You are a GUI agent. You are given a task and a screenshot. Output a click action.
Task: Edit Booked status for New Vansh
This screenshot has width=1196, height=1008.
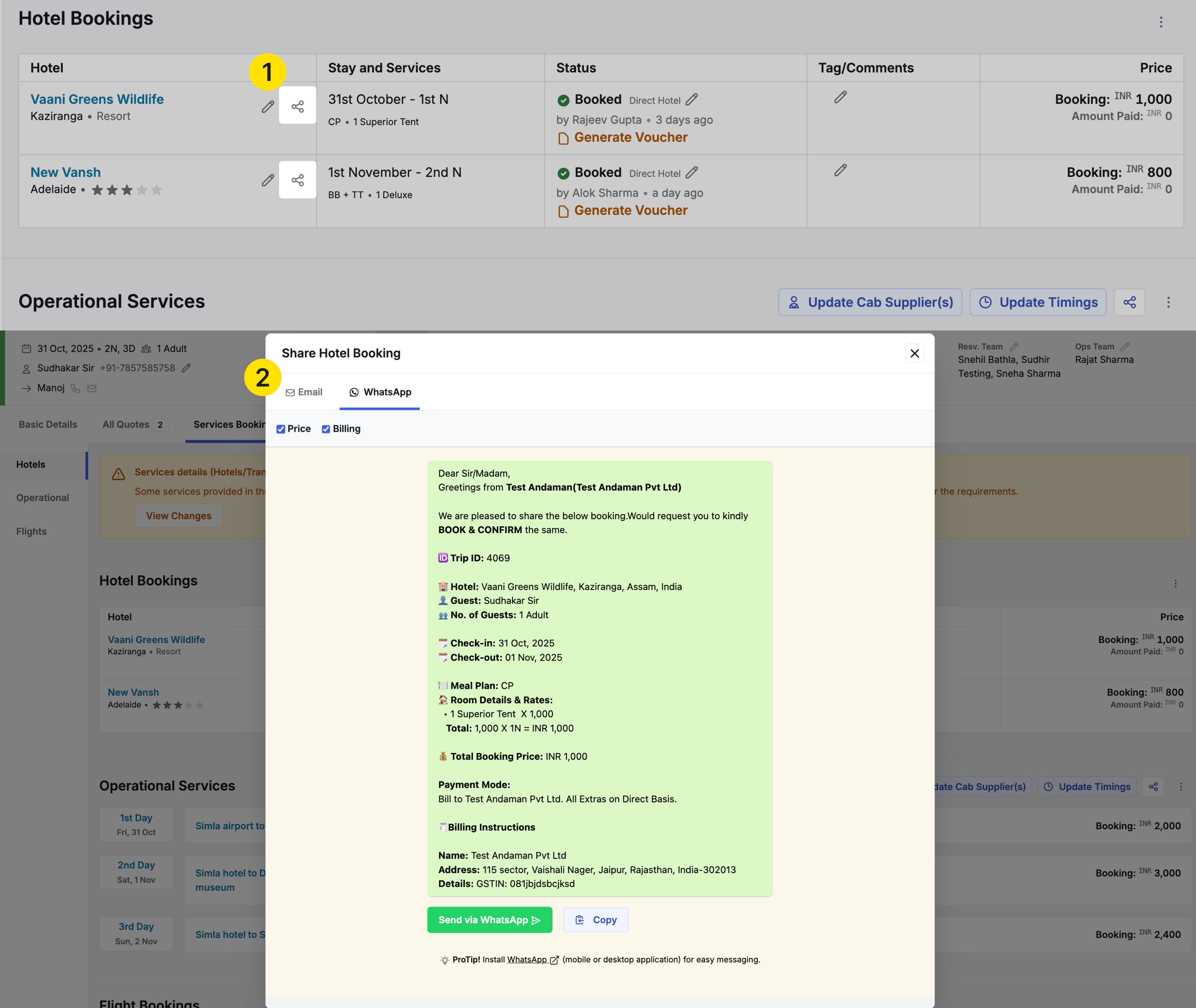pos(692,172)
